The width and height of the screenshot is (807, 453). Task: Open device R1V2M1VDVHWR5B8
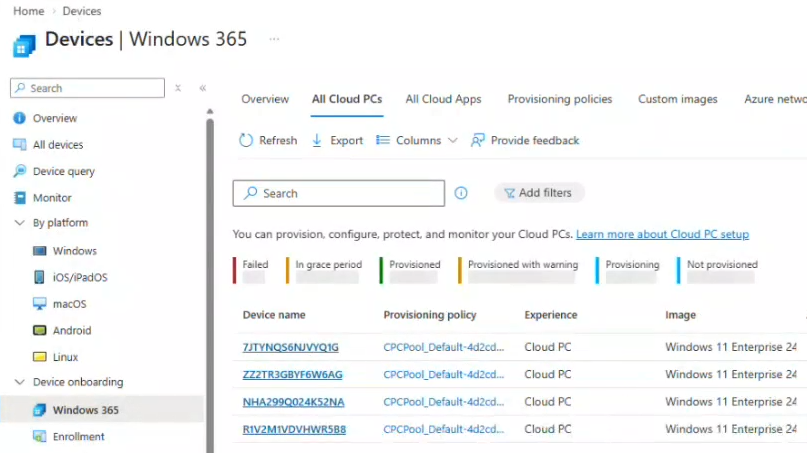(x=294, y=429)
